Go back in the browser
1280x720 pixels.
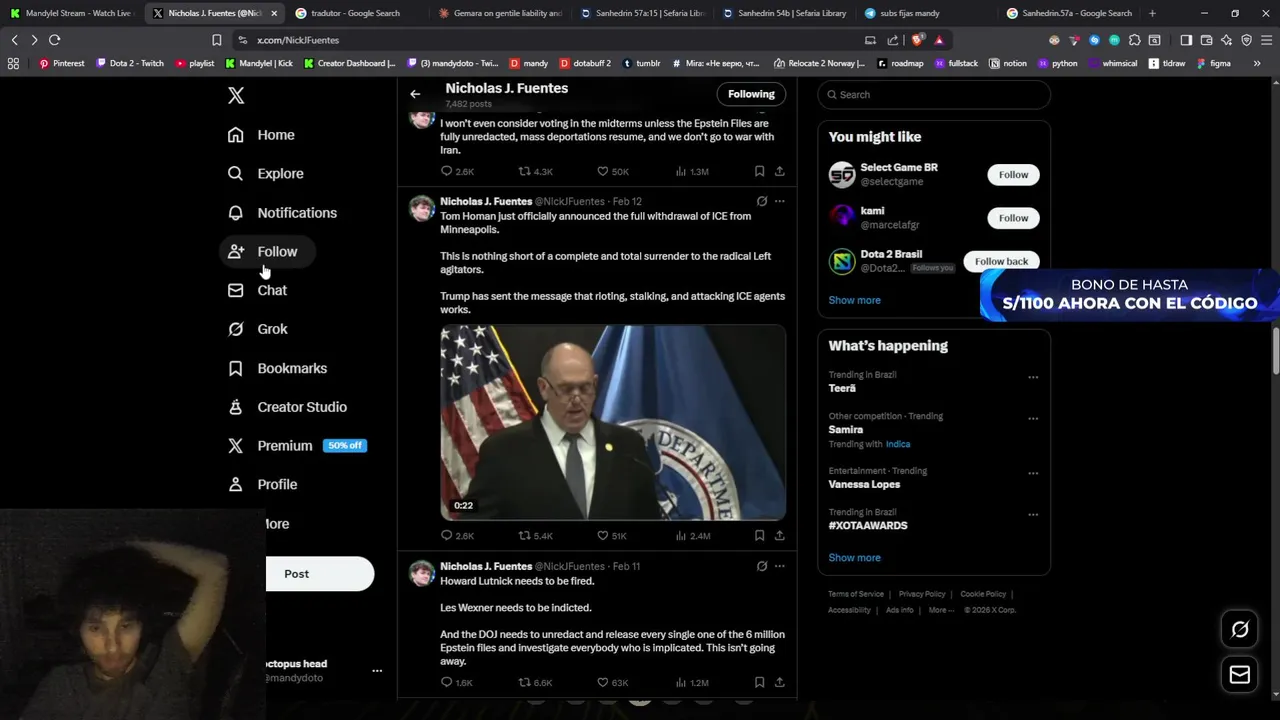point(14,40)
